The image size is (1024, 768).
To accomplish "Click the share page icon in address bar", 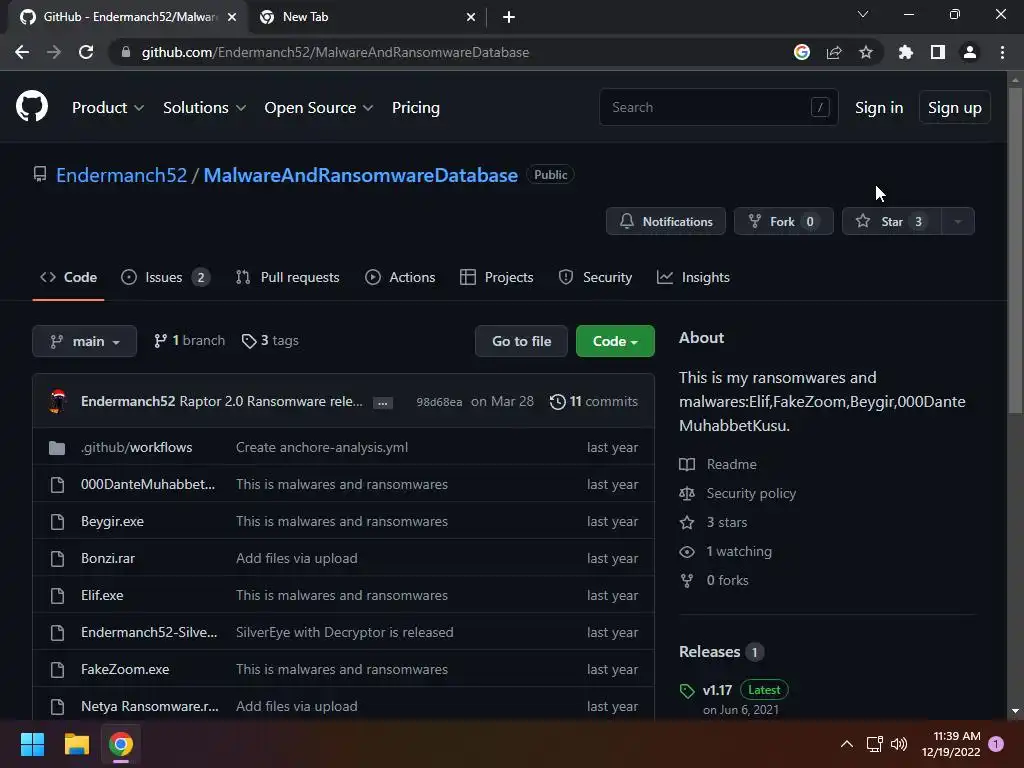I will (x=834, y=52).
